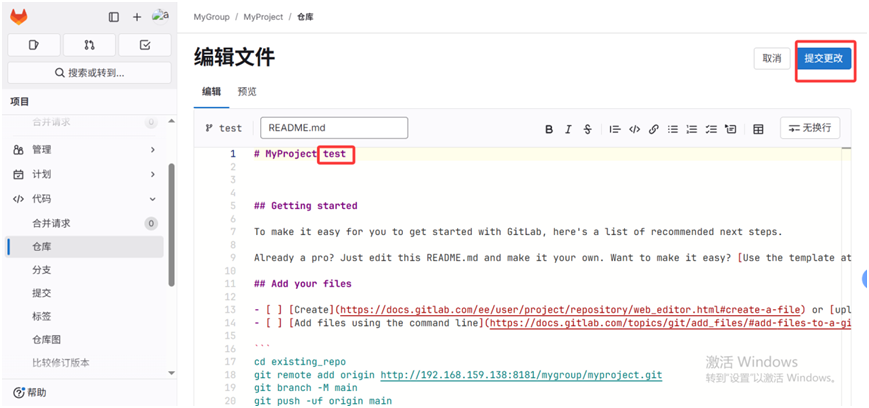Edit the README.md filename field

coord(334,128)
